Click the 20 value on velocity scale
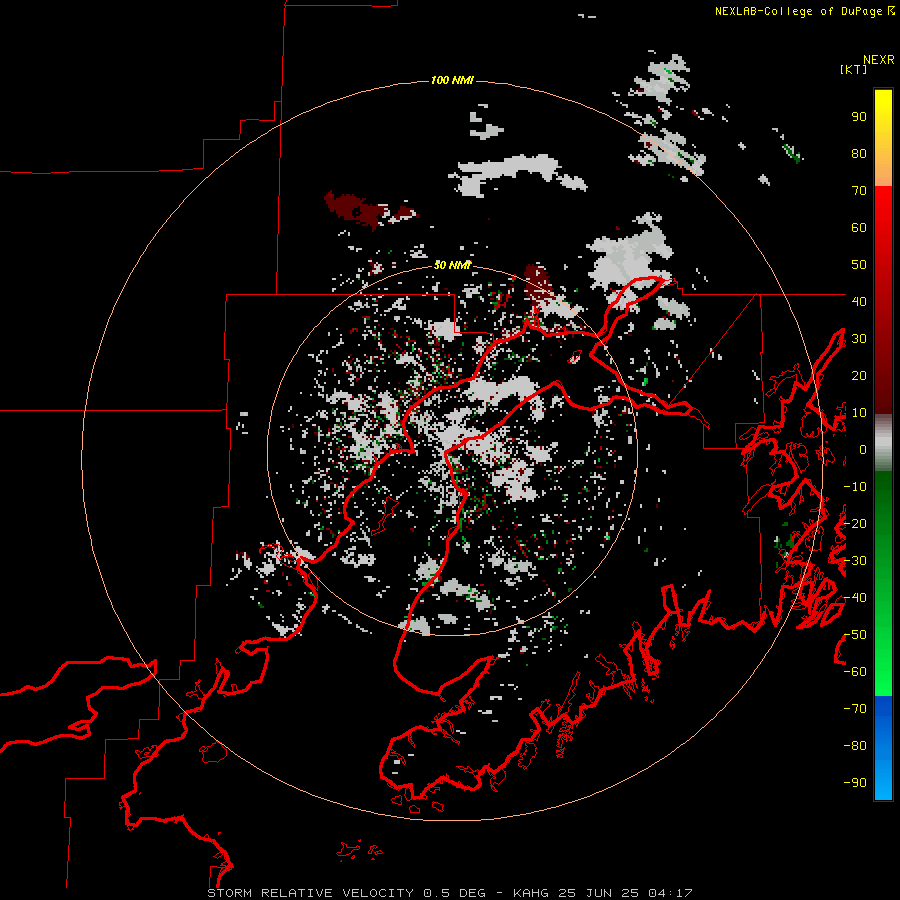 pos(859,376)
